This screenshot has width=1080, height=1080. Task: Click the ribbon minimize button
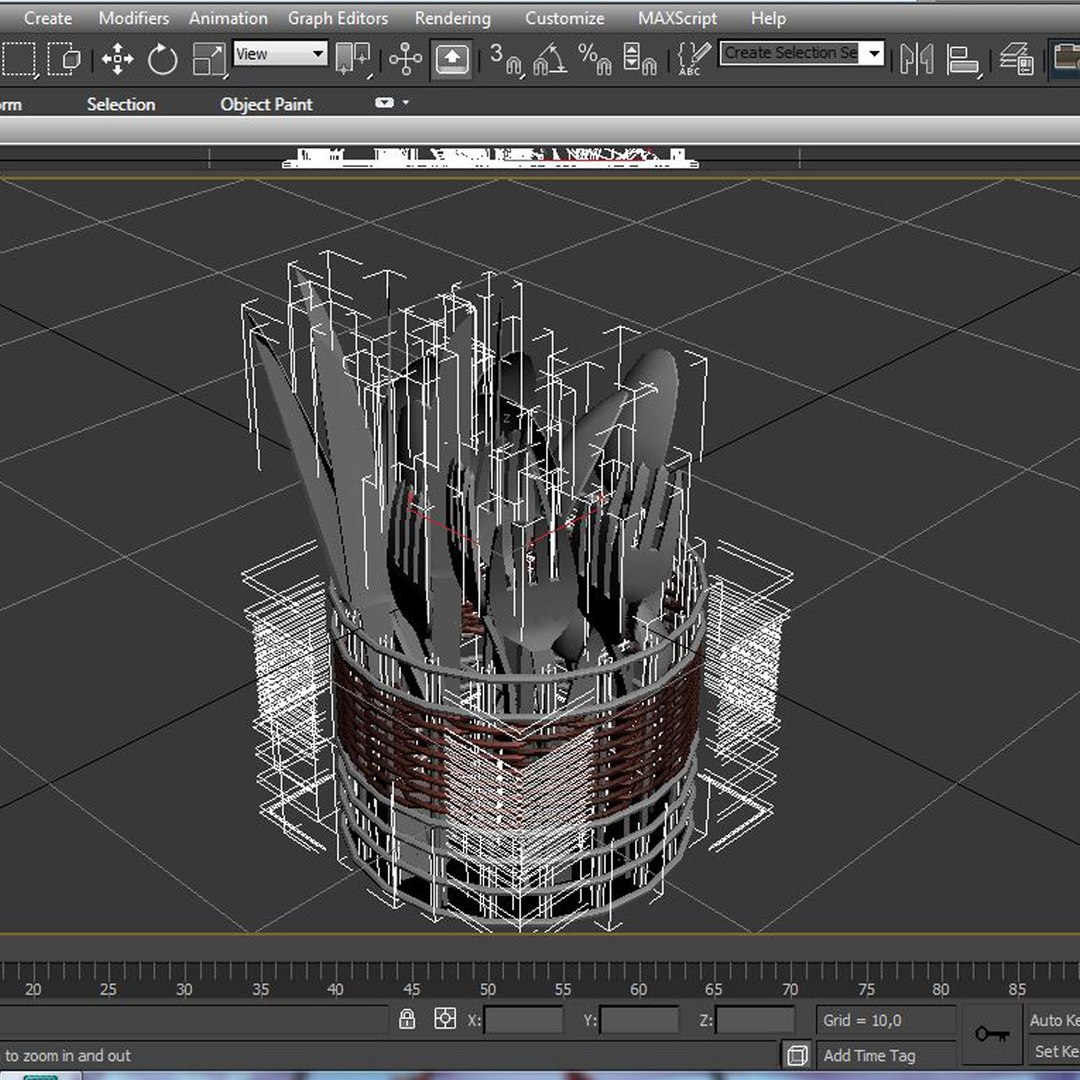pyautogui.click(x=384, y=103)
